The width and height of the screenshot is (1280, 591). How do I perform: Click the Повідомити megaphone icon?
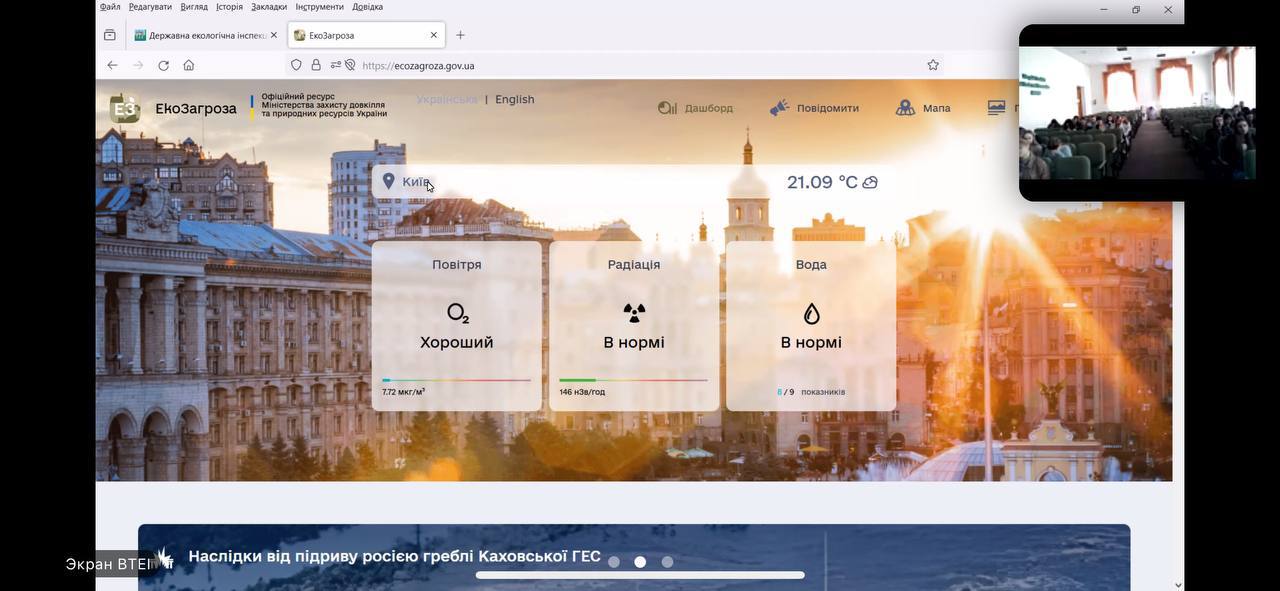(779, 108)
